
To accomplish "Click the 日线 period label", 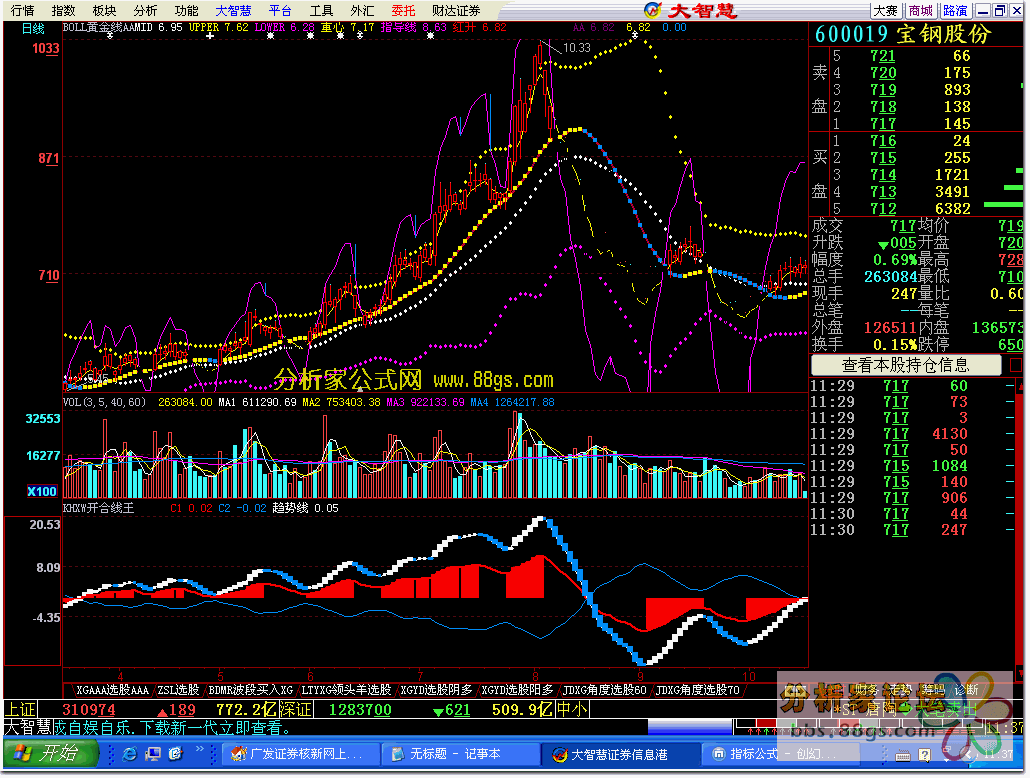I will tap(33, 28).
